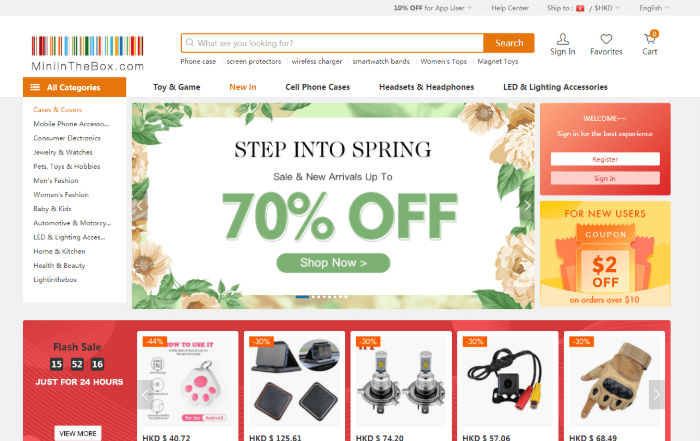
Task: Select the first banner slide indicator
Action: point(302,297)
